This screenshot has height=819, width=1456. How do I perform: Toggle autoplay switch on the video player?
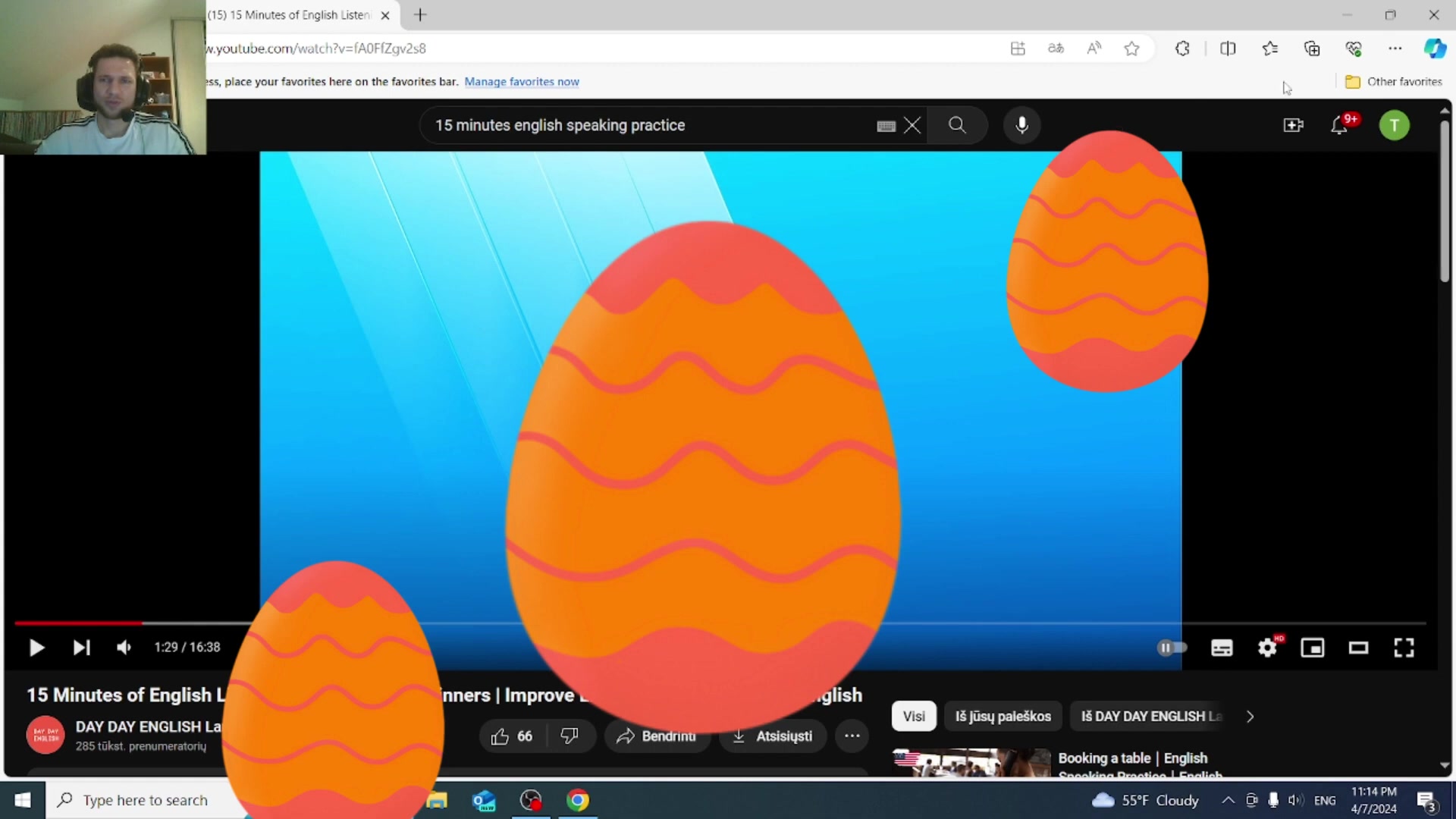pyautogui.click(x=1172, y=647)
